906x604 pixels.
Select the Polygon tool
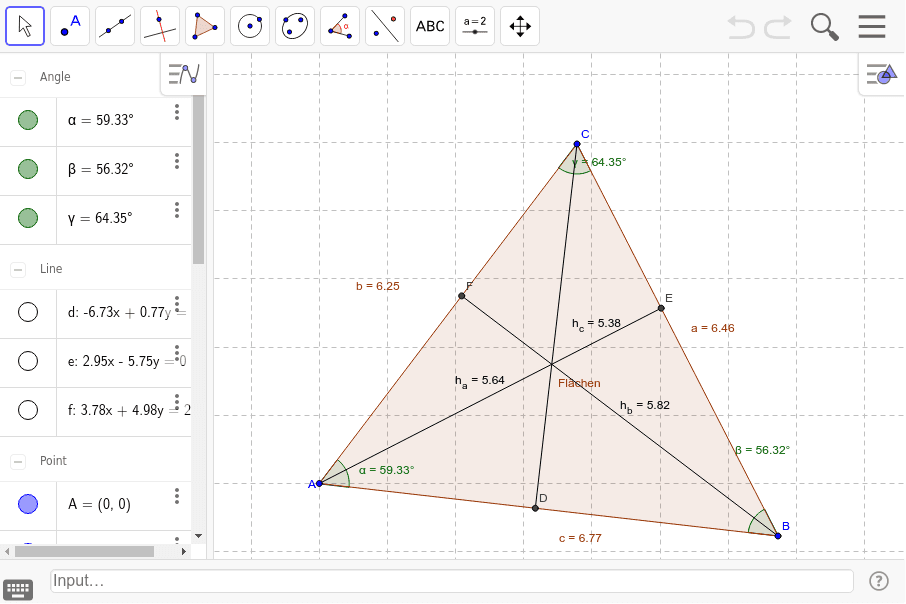point(205,26)
